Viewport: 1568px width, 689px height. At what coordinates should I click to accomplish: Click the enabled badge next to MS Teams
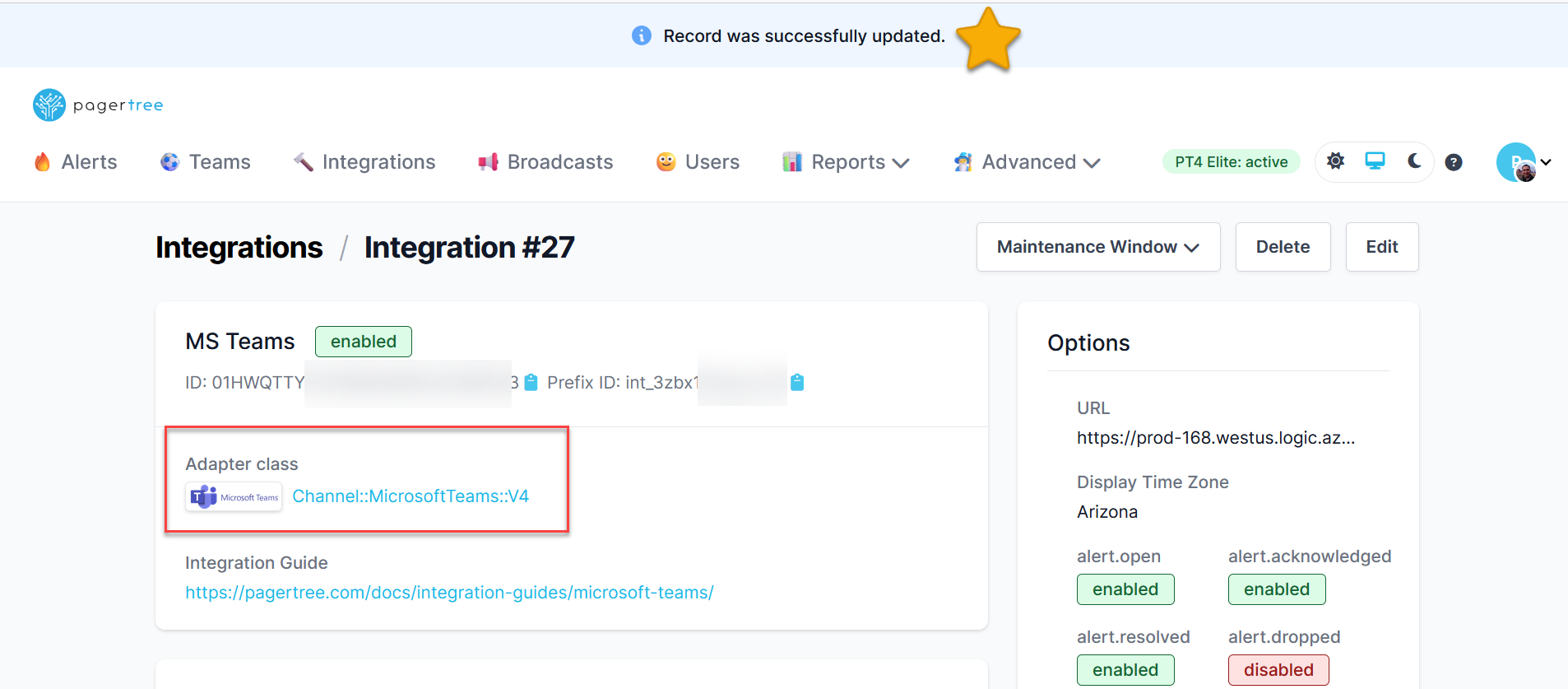pos(364,342)
